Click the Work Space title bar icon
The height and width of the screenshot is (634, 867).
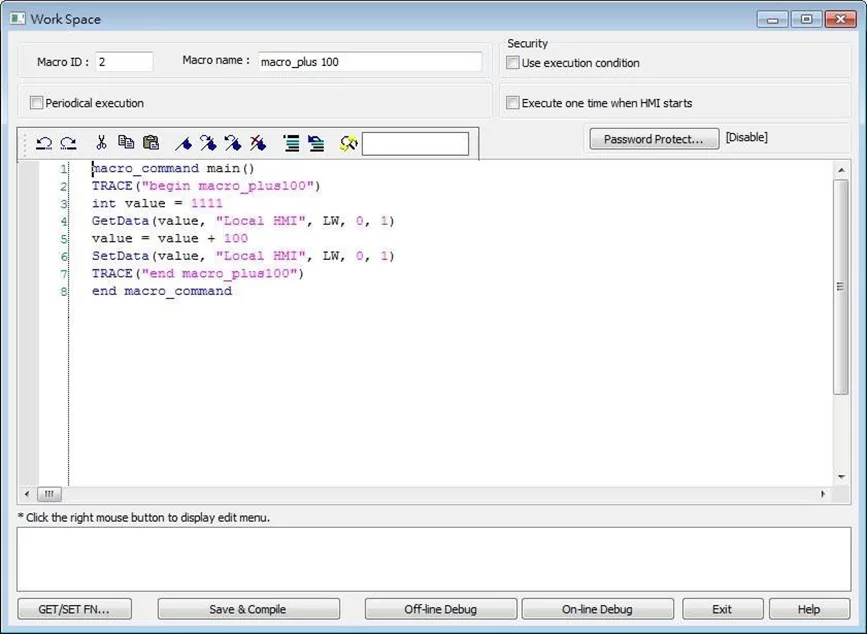17,19
